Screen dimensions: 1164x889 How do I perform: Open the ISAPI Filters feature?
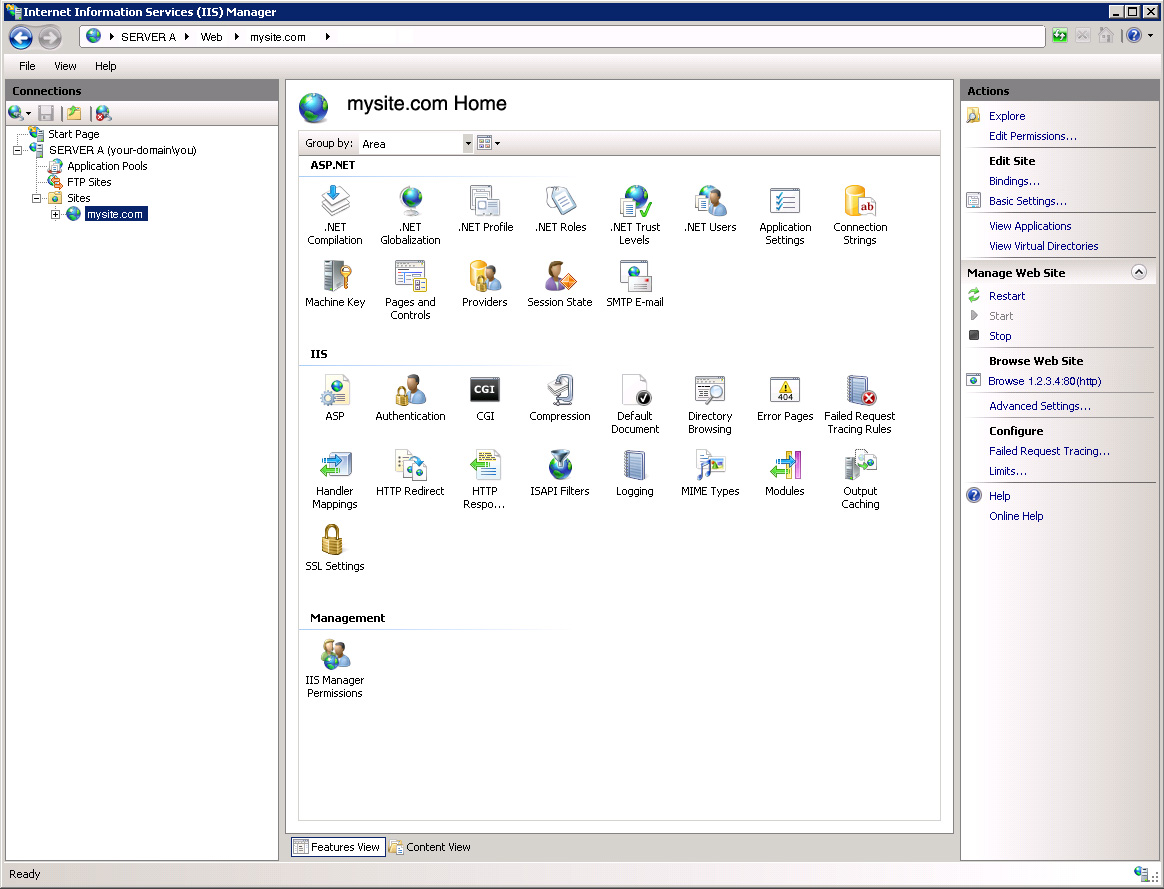[x=560, y=473]
